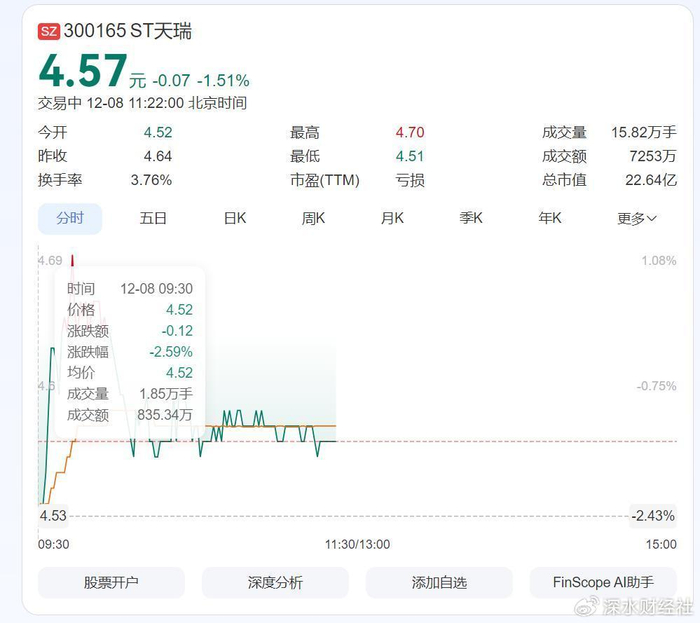Screen dimensions: 700x623
Task: Select the 季K quarterly tab
Action: click(x=471, y=218)
